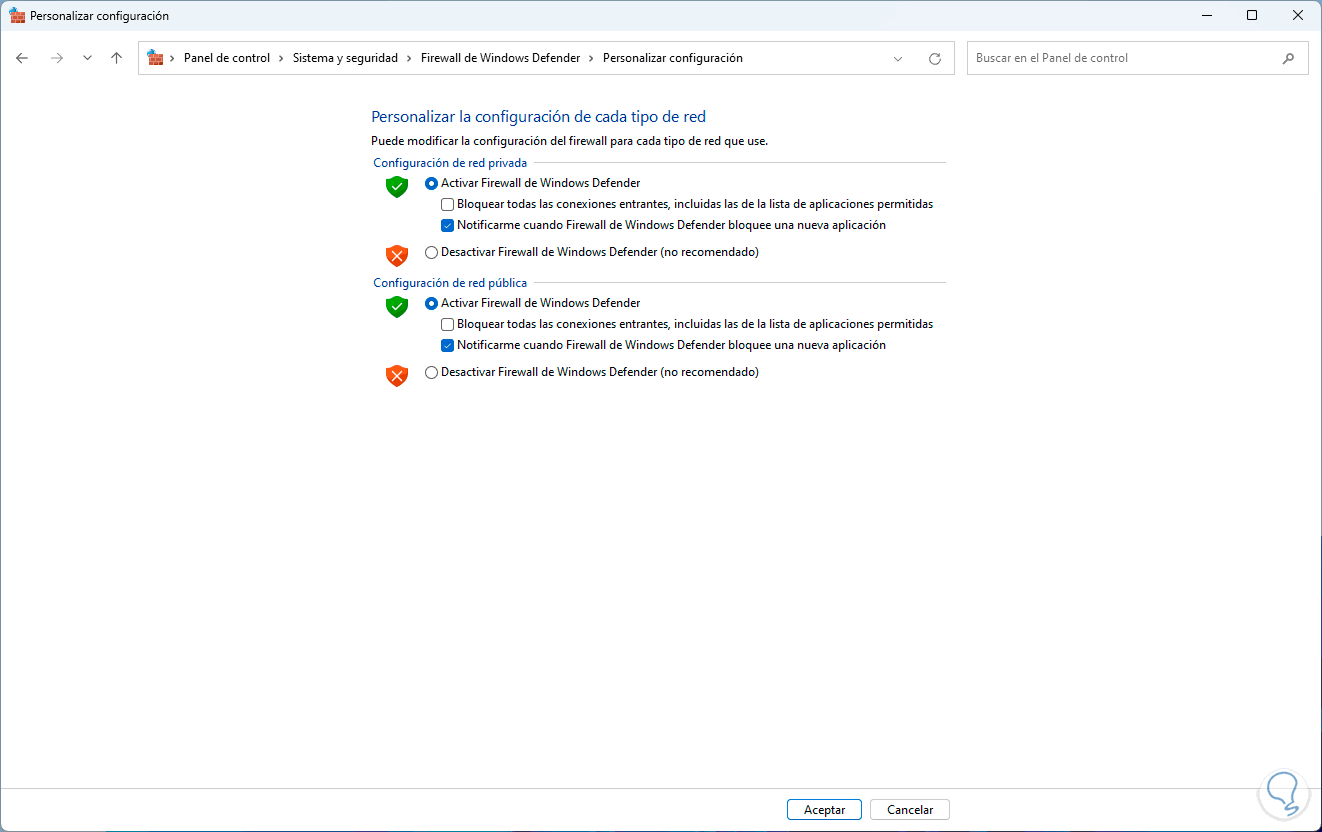Open 'Sistema y seguridad' breadcrumb
This screenshot has height=832, width=1322.
[x=345, y=58]
